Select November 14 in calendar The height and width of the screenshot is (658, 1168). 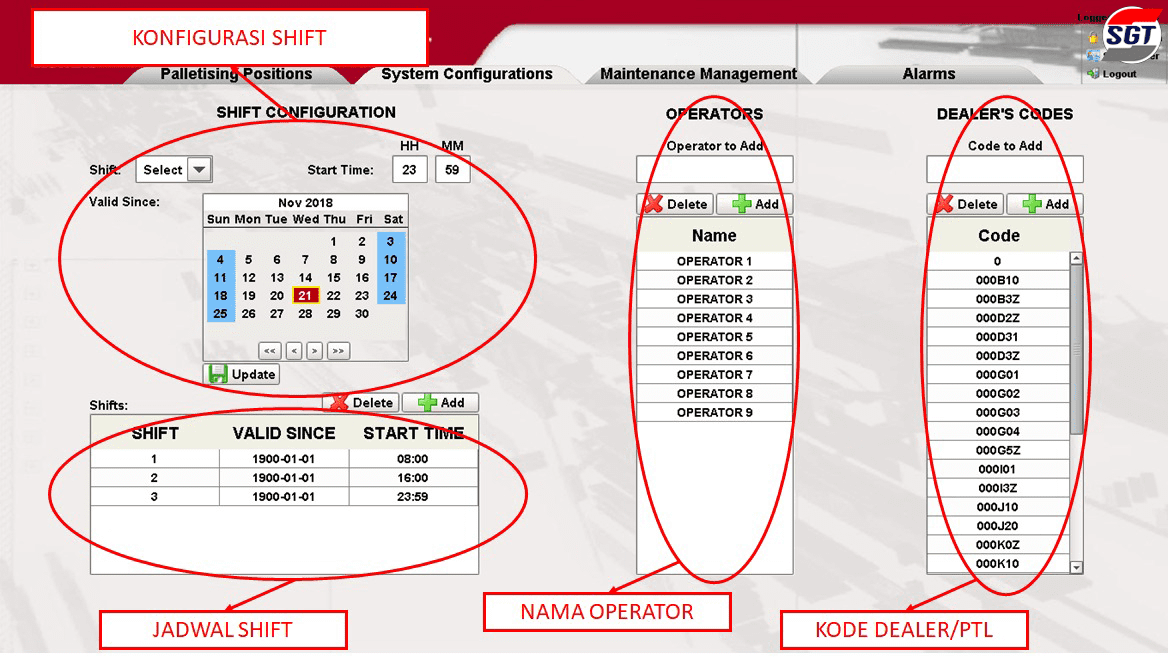305,277
